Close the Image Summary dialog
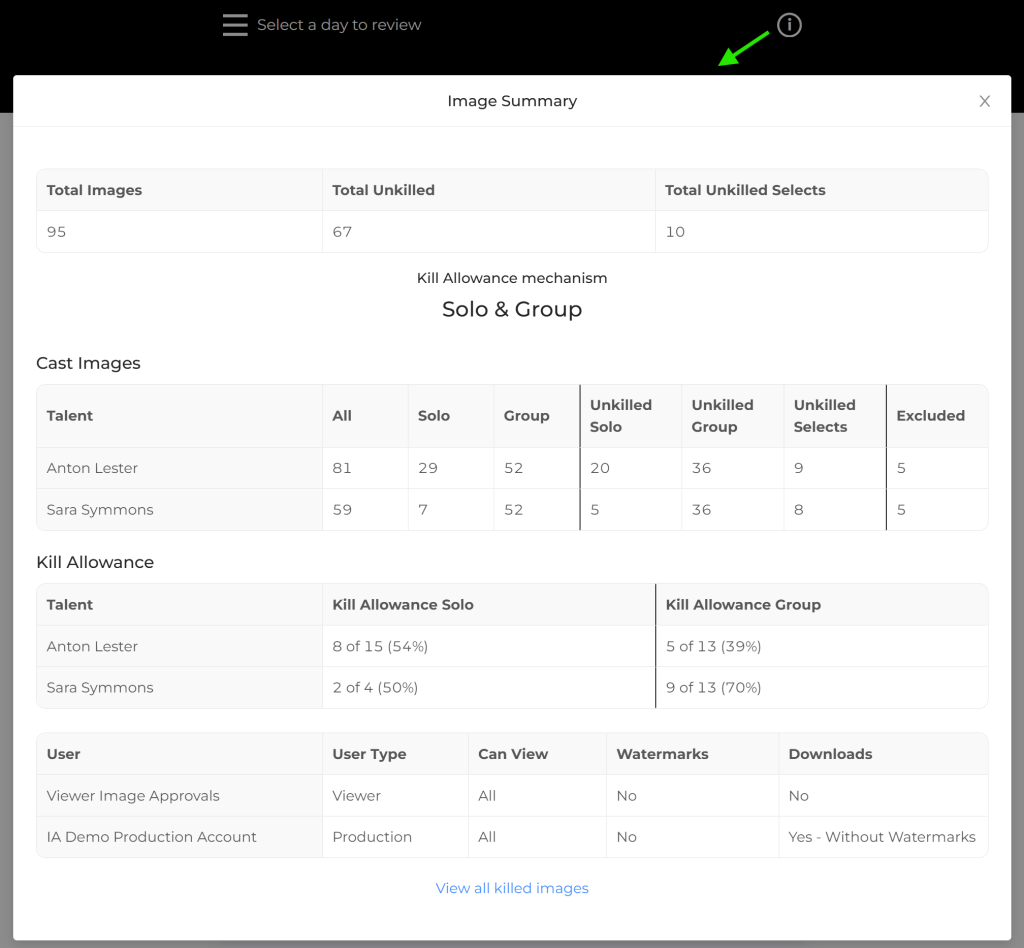This screenshot has height=948, width=1024. point(984,101)
